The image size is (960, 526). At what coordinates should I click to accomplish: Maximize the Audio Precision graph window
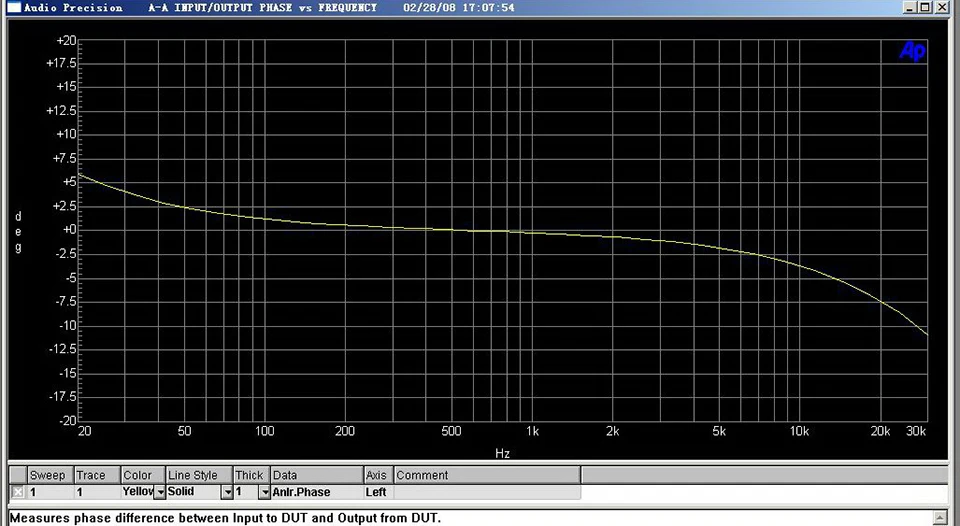click(x=925, y=7)
